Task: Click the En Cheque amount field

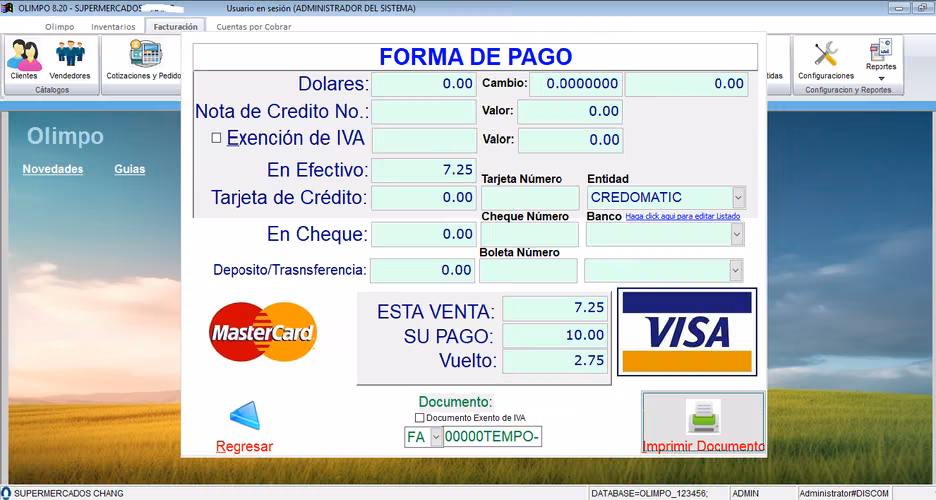Action: 424,234
